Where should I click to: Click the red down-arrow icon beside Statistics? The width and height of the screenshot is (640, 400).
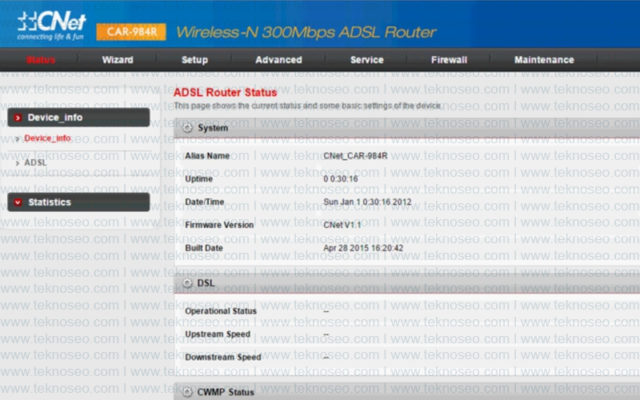[18, 202]
